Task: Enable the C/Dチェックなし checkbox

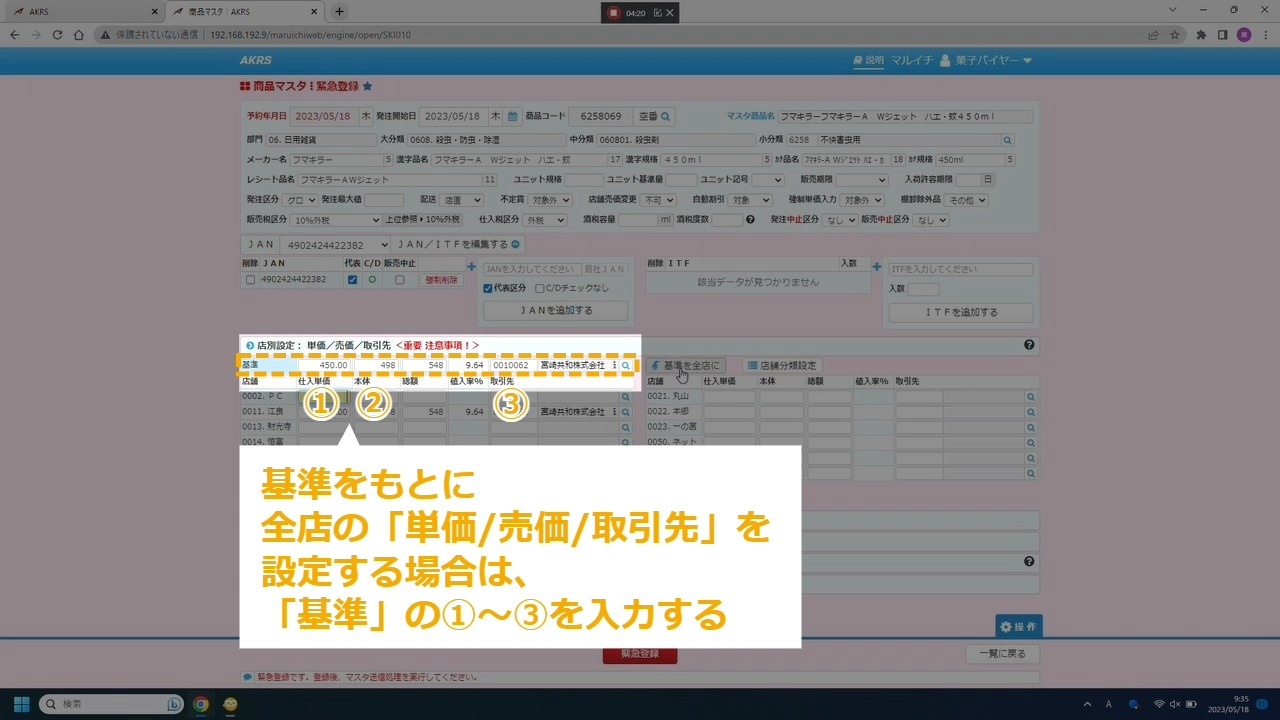Action: pyautogui.click(x=539, y=288)
